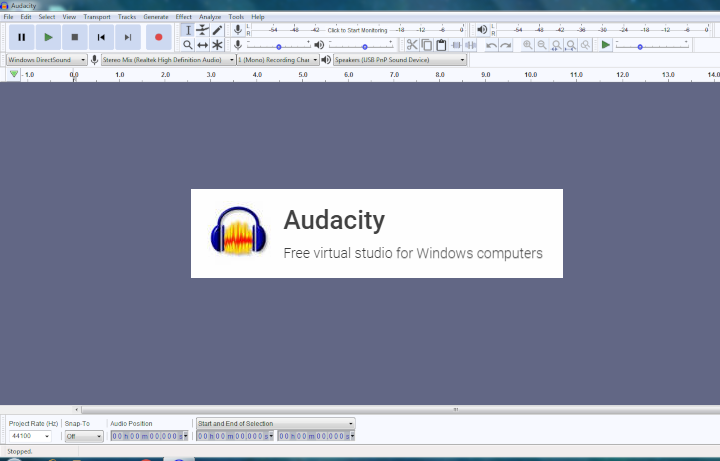
Task: Click the green timeline playhead triangle
Action: coord(14,73)
